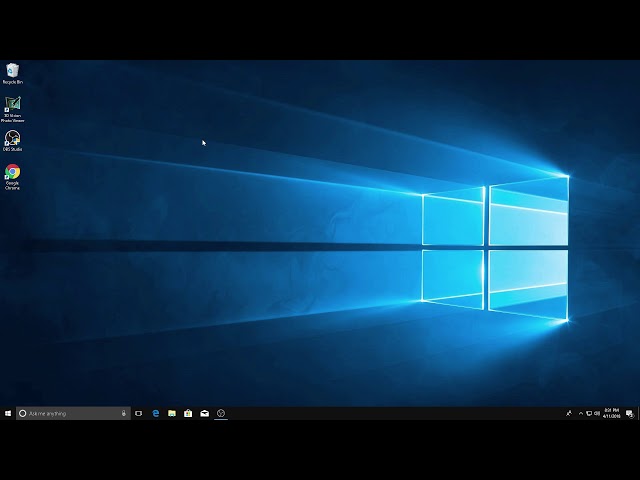Click the Show desktop sliver at taskbar end
Viewport: 640px width, 480px height.
click(638, 413)
